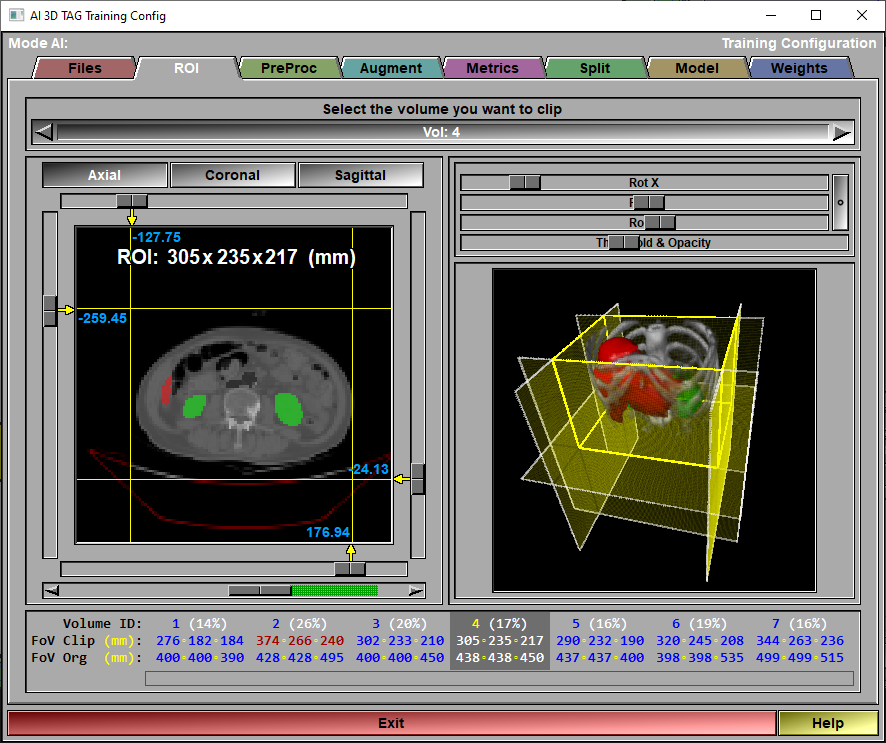Click FoV Clip value 374·266·240
The height and width of the screenshot is (743, 886).
click(x=299, y=641)
